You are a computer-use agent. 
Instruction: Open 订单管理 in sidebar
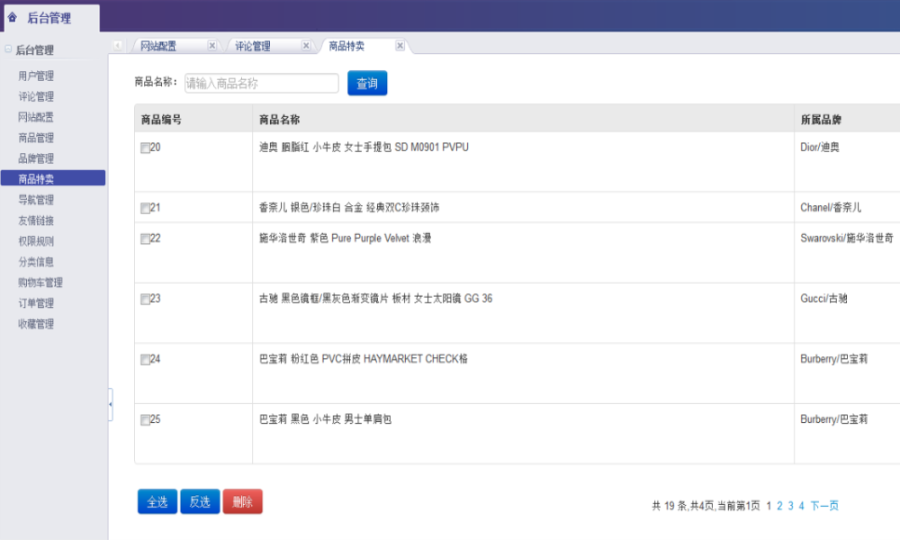coord(36,303)
